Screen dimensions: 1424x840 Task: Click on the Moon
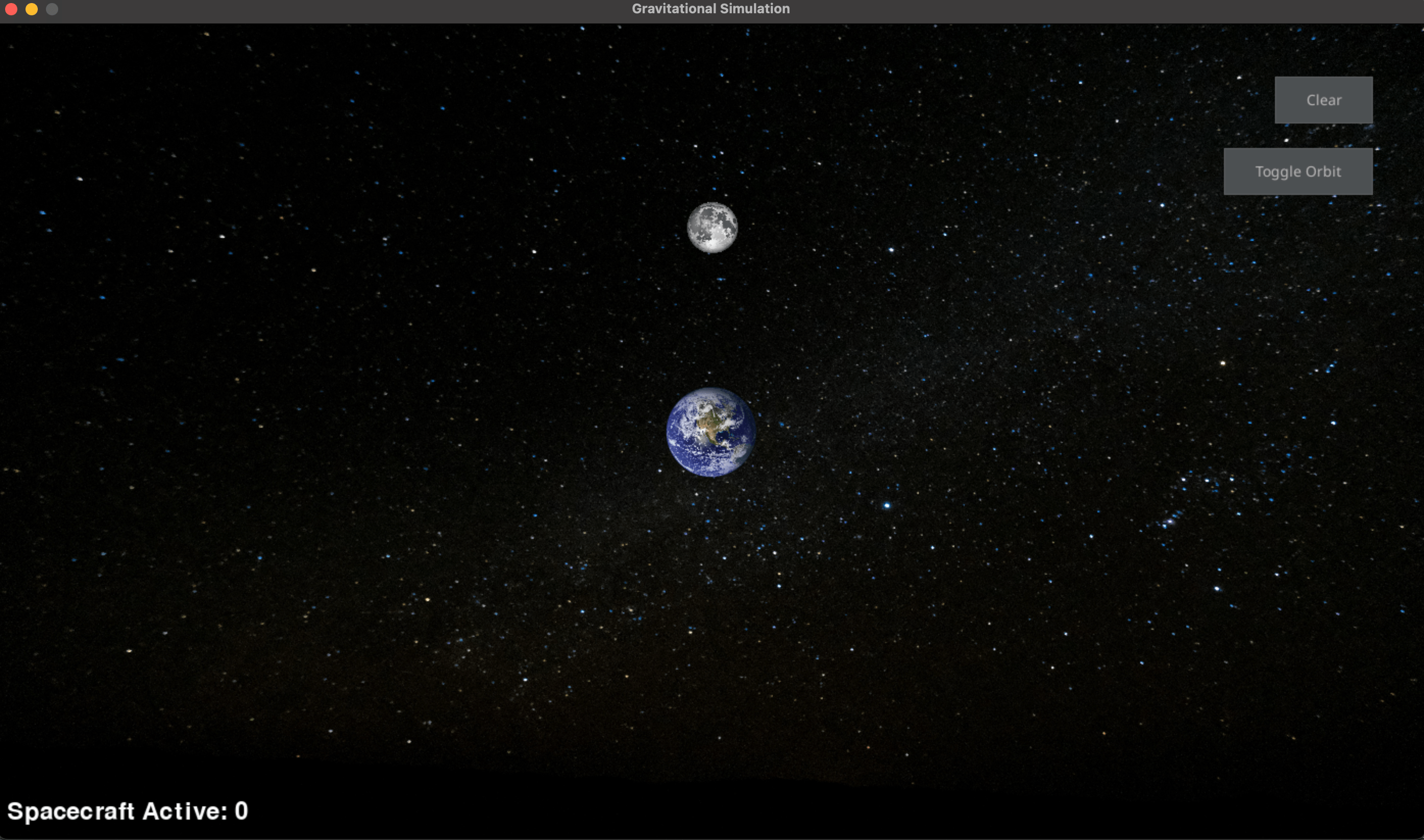pyautogui.click(x=712, y=228)
